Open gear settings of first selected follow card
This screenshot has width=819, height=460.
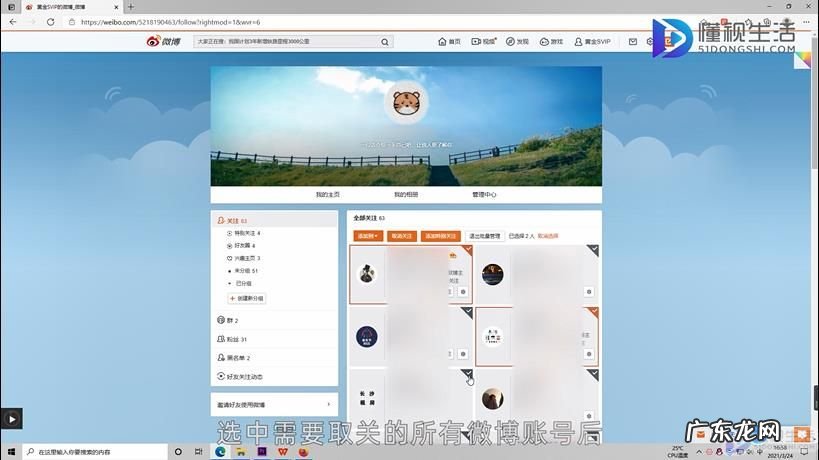click(463, 292)
